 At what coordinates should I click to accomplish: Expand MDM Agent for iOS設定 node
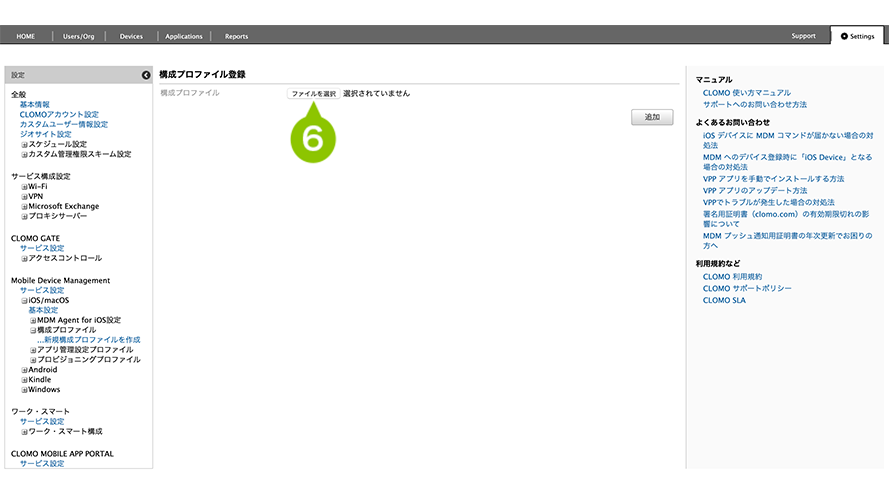pyautogui.click(x=33, y=320)
